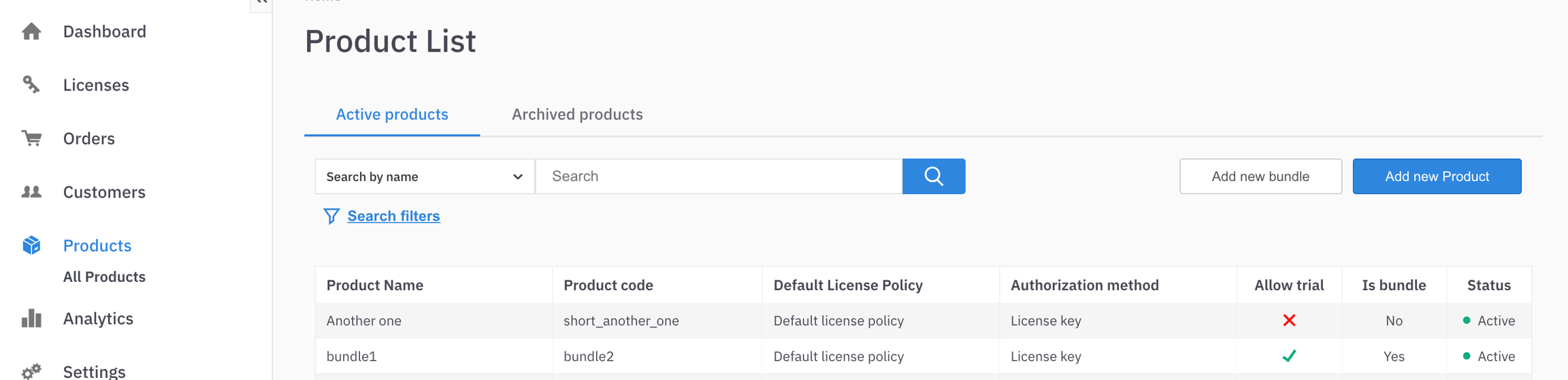The width and height of the screenshot is (1568, 380).
Task: Click the Add new Product button
Action: click(1437, 176)
